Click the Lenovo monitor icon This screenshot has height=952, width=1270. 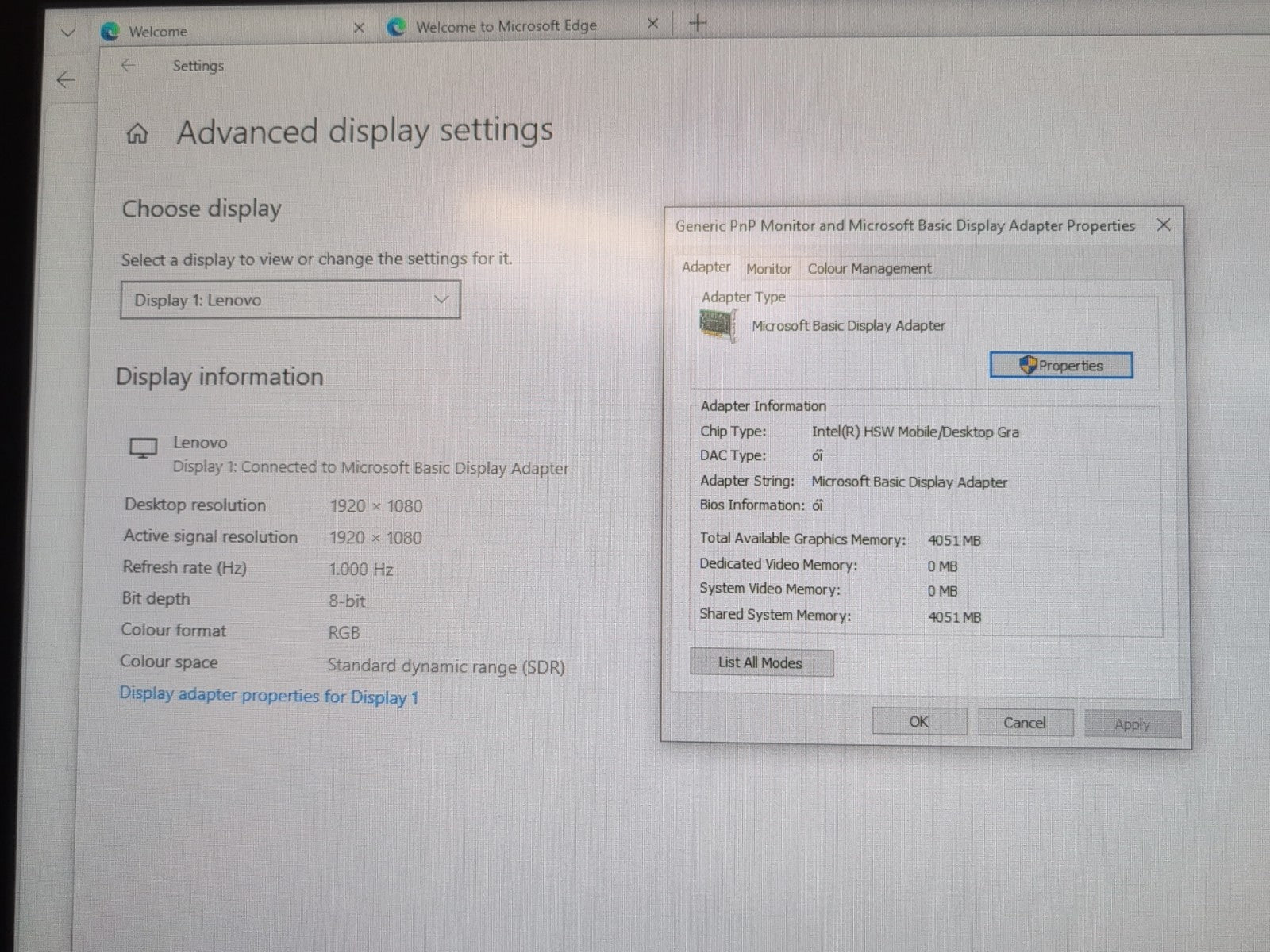point(143,448)
